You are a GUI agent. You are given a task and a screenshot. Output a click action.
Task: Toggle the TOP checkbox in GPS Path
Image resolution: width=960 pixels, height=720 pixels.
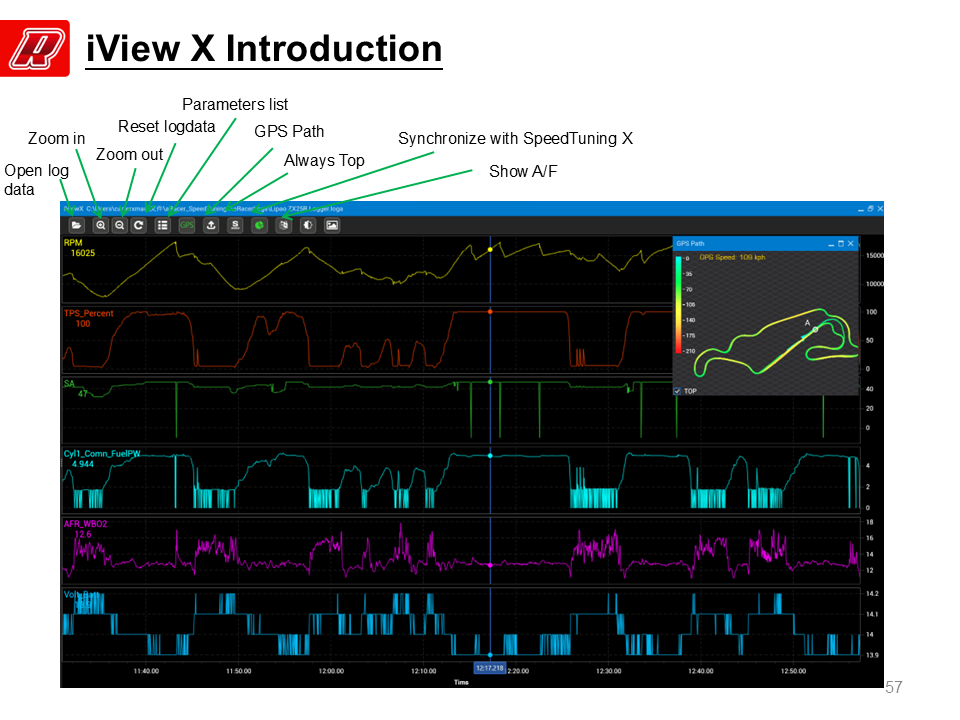[x=677, y=391]
